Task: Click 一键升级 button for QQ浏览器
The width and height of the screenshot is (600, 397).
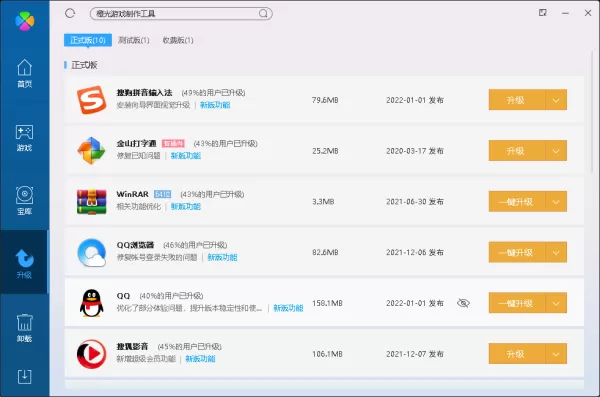Action: 517,252
